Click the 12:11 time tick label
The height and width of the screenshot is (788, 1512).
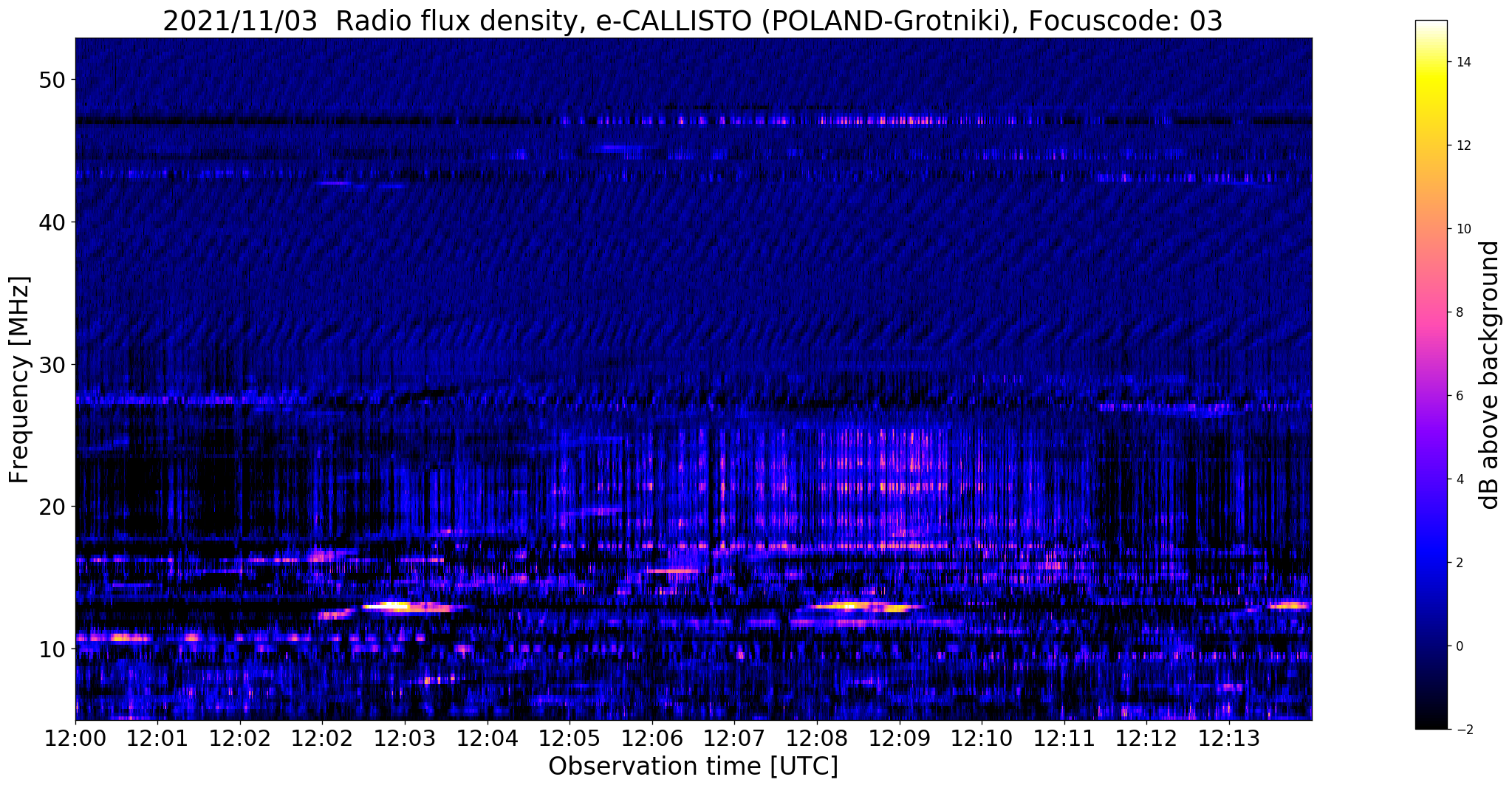(1064, 738)
